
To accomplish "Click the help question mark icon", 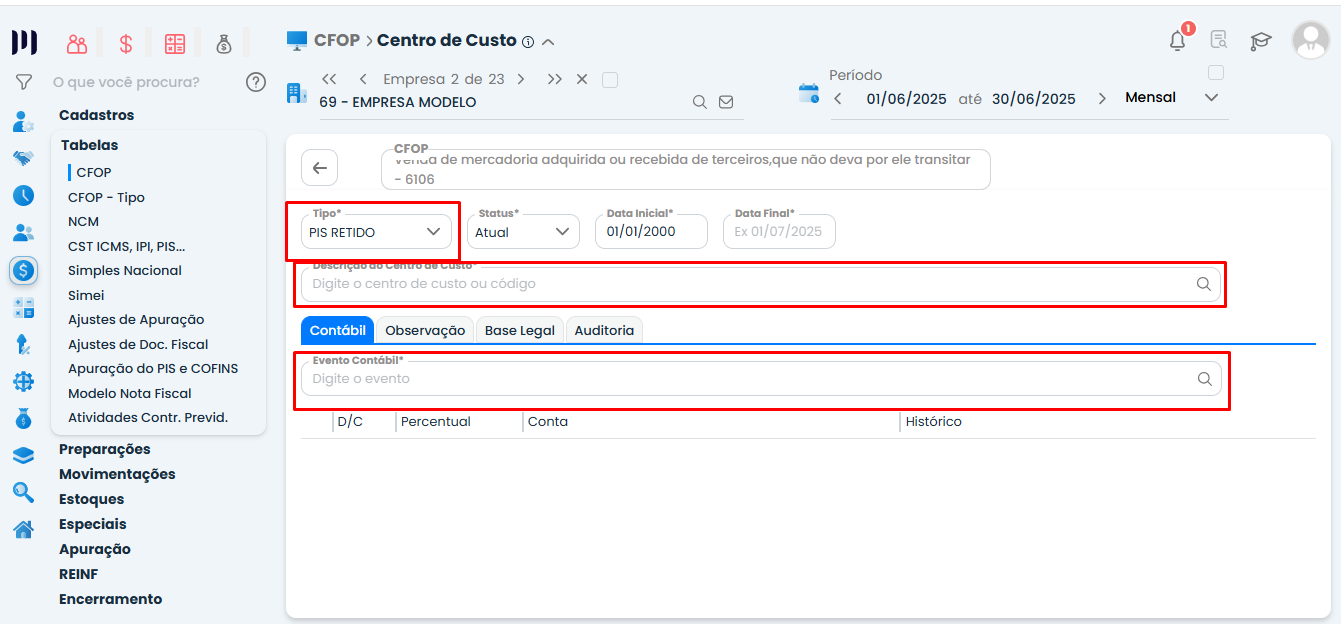I will [x=256, y=82].
